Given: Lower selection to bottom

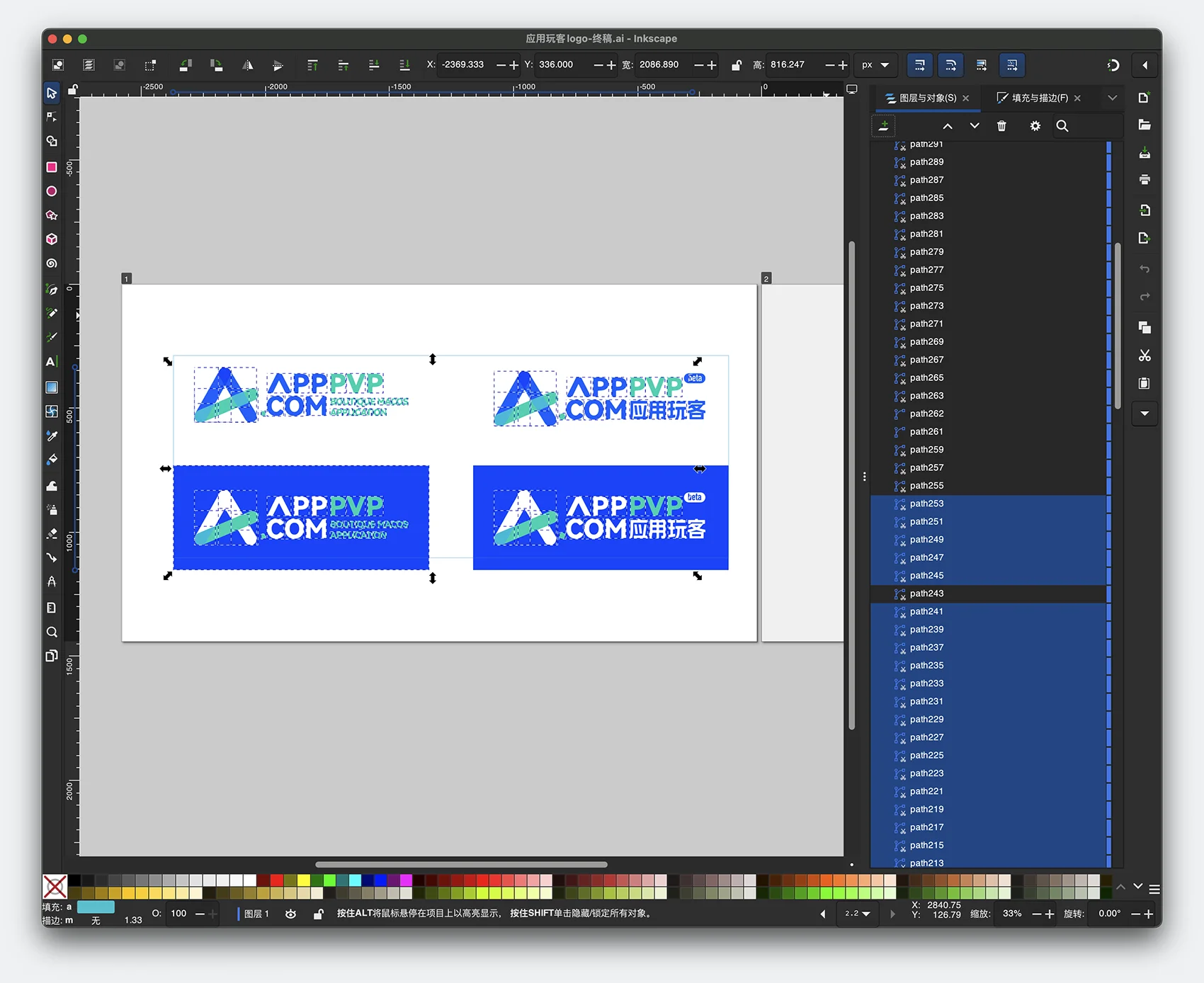Looking at the screenshot, I should [404, 65].
